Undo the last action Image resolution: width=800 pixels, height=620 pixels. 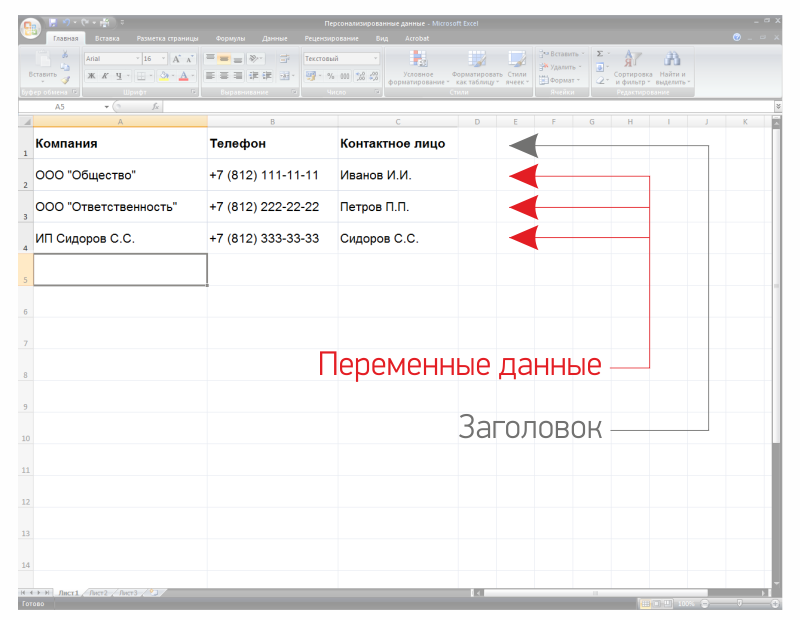tap(66, 23)
